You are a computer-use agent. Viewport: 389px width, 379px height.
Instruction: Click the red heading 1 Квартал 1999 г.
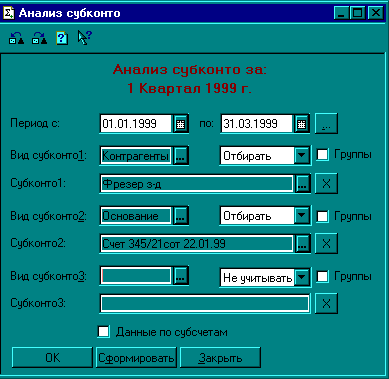pyautogui.click(x=189, y=89)
